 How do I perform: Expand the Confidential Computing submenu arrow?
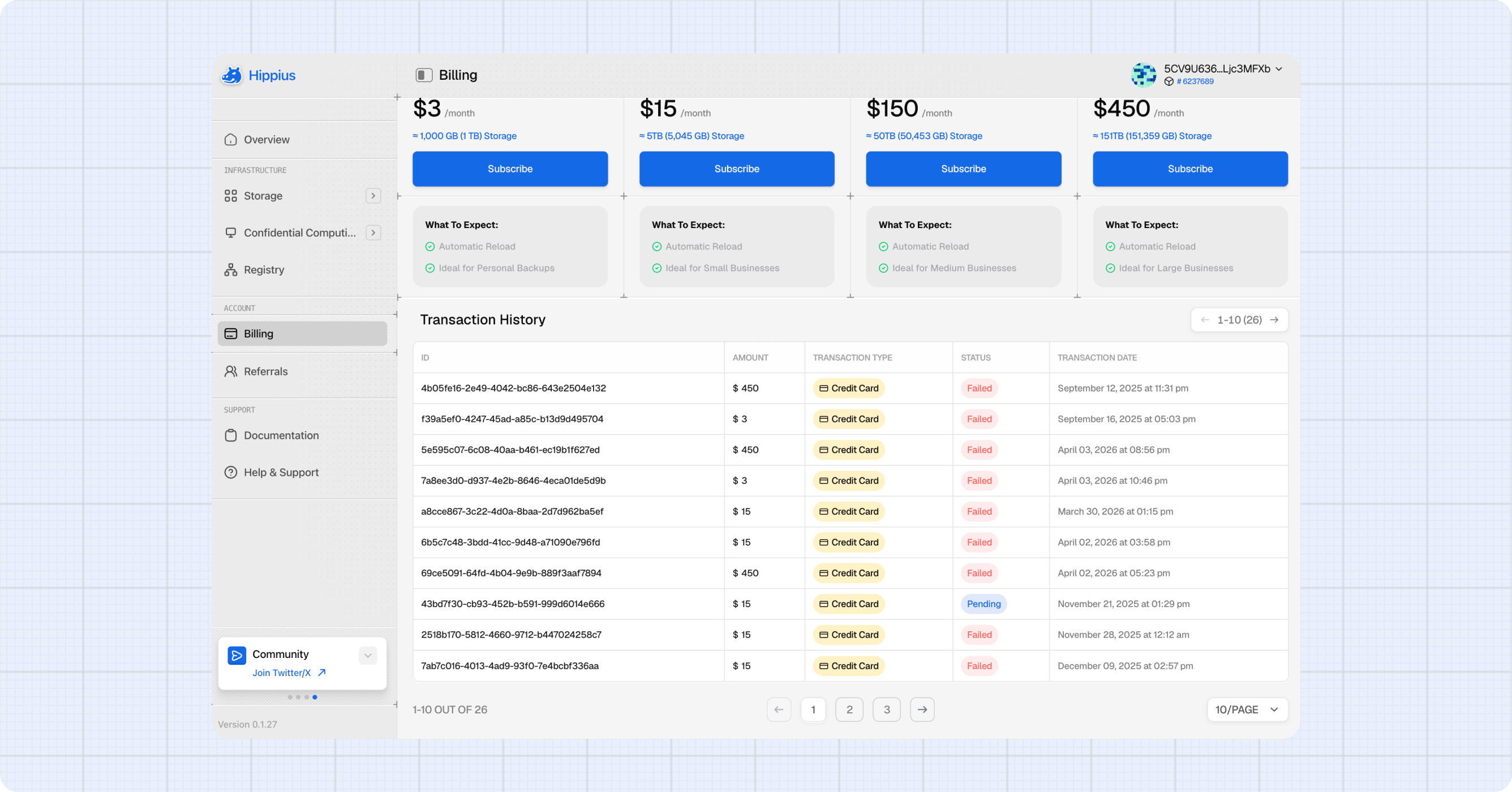coord(373,233)
